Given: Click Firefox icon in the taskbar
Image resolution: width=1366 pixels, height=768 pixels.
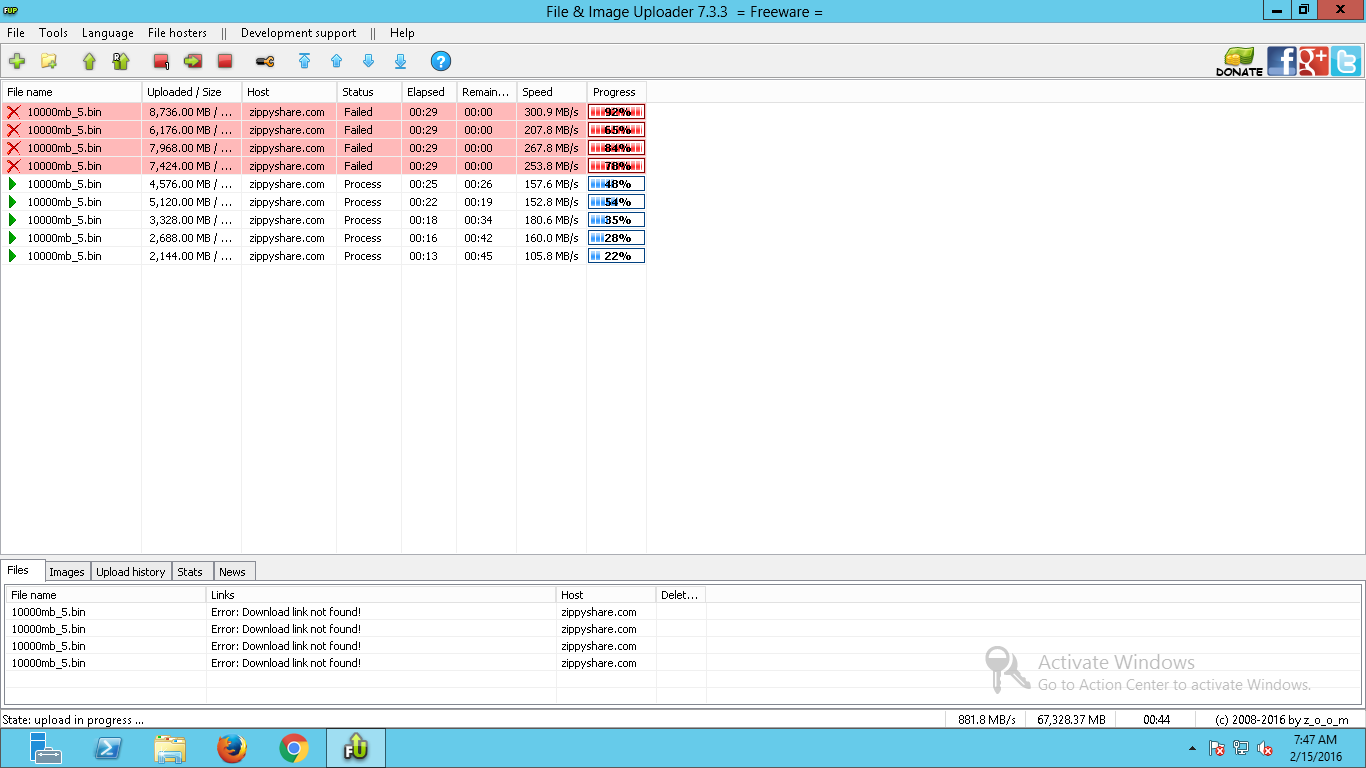Looking at the screenshot, I should click(232, 748).
